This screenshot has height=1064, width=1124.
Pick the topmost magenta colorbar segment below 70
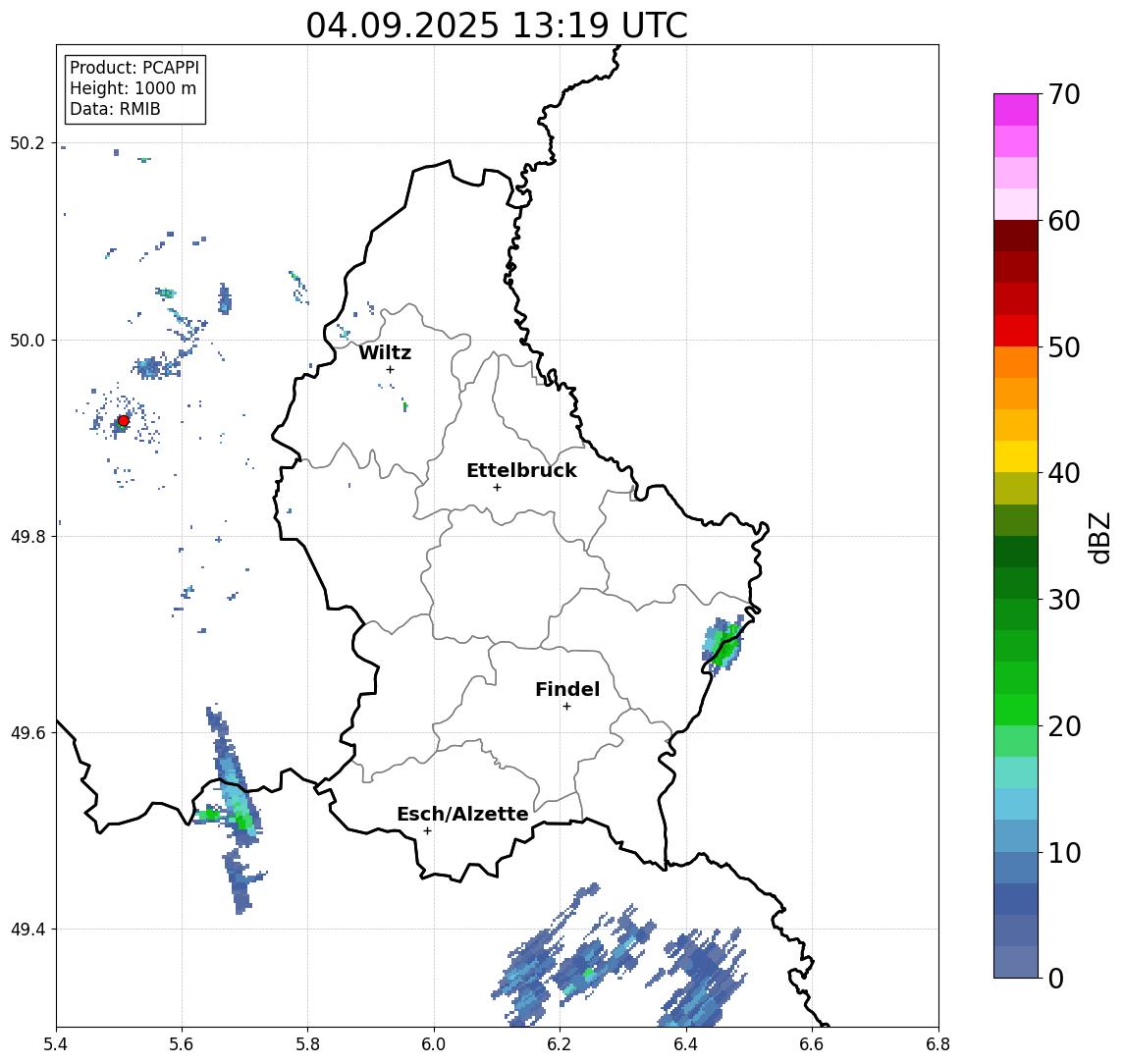pyautogui.click(x=1016, y=110)
